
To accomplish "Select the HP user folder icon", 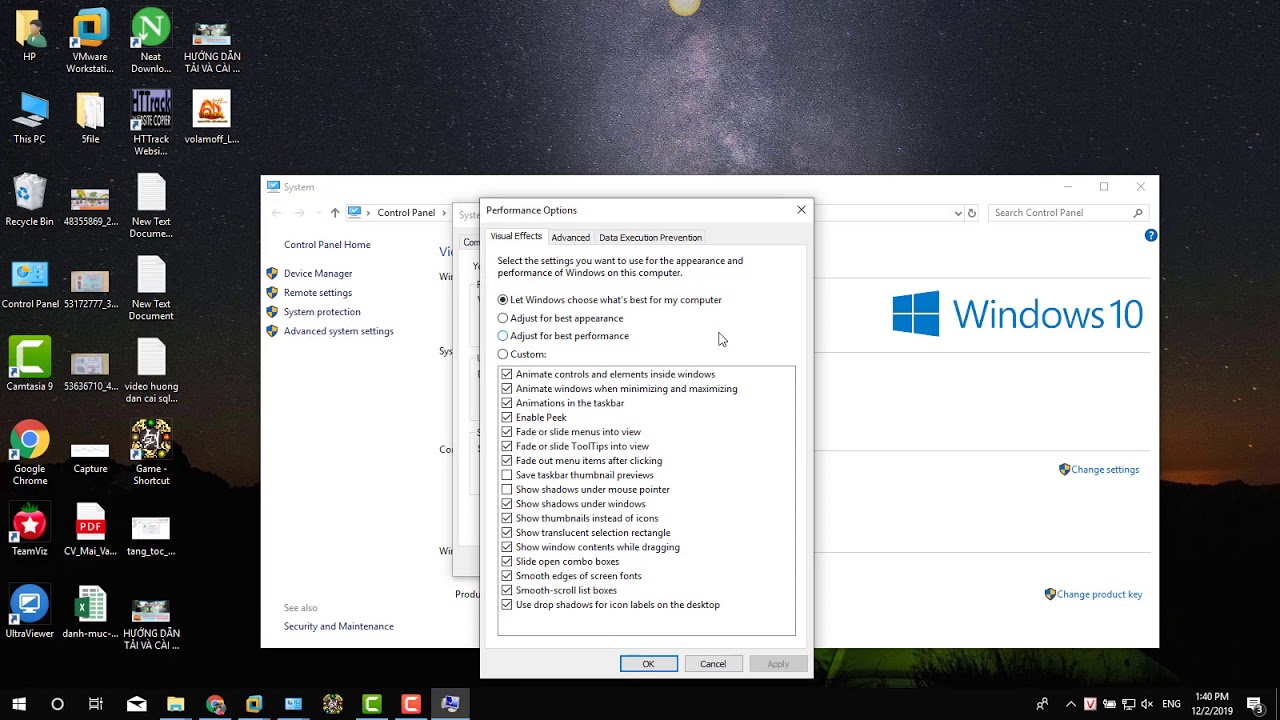I will (x=30, y=36).
